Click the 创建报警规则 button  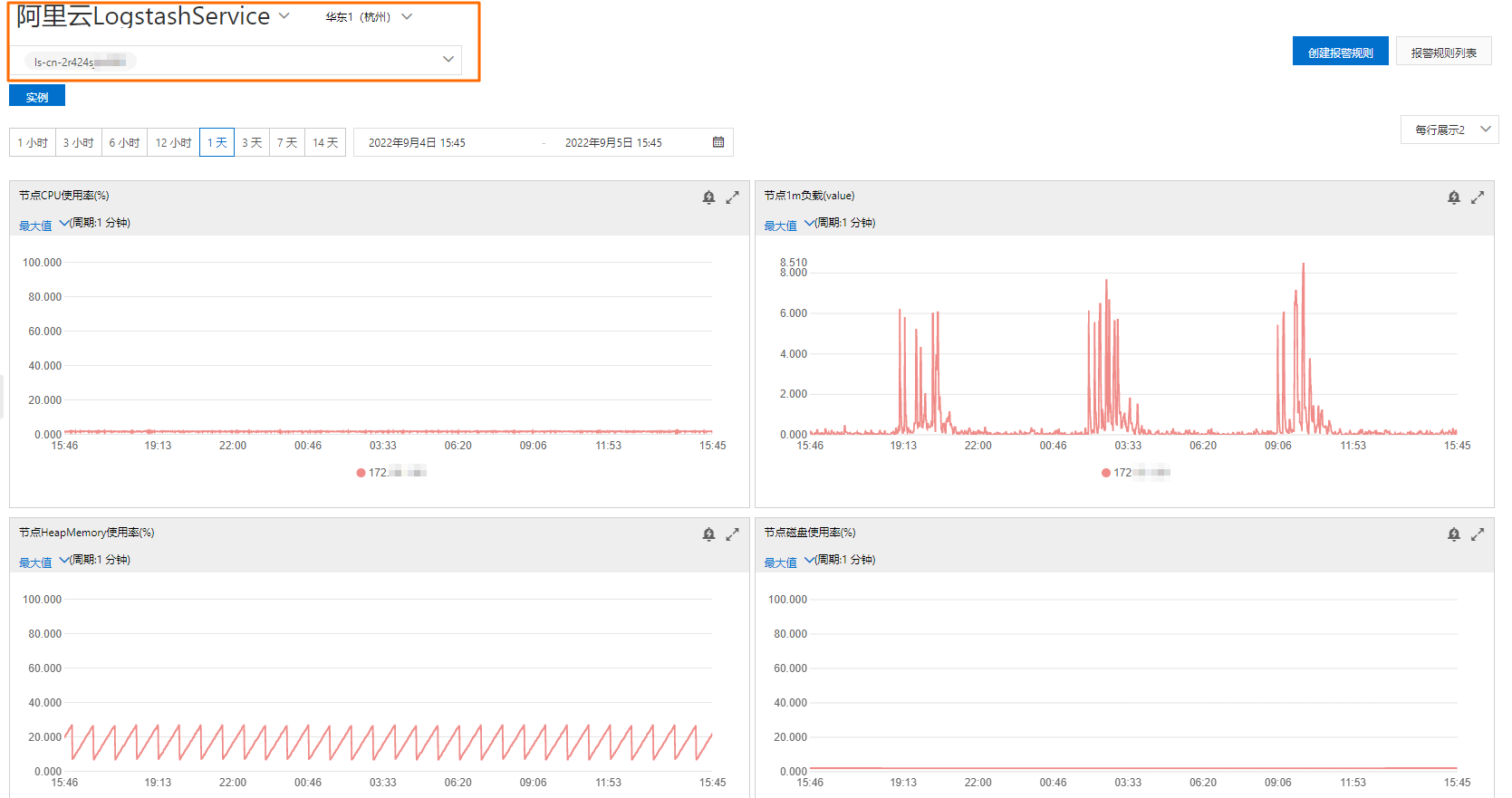[1340, 52]
